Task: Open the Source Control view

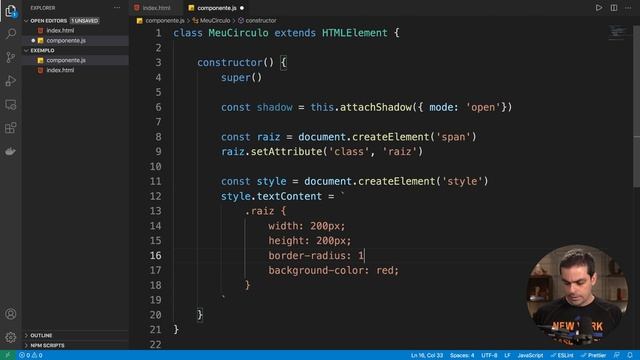Action: click(x=11, y=57)
